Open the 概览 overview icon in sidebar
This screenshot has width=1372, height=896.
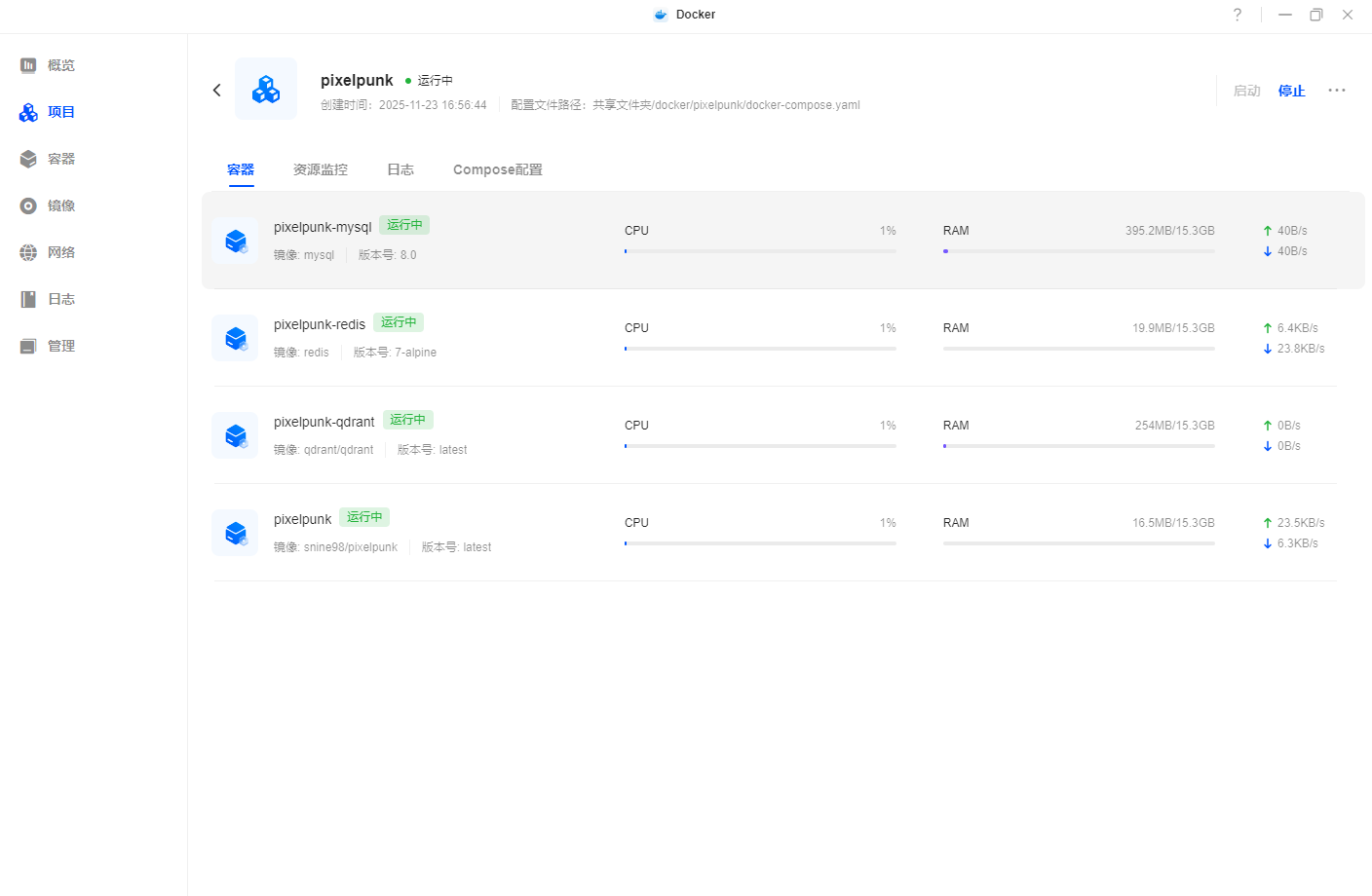[28, 65]
